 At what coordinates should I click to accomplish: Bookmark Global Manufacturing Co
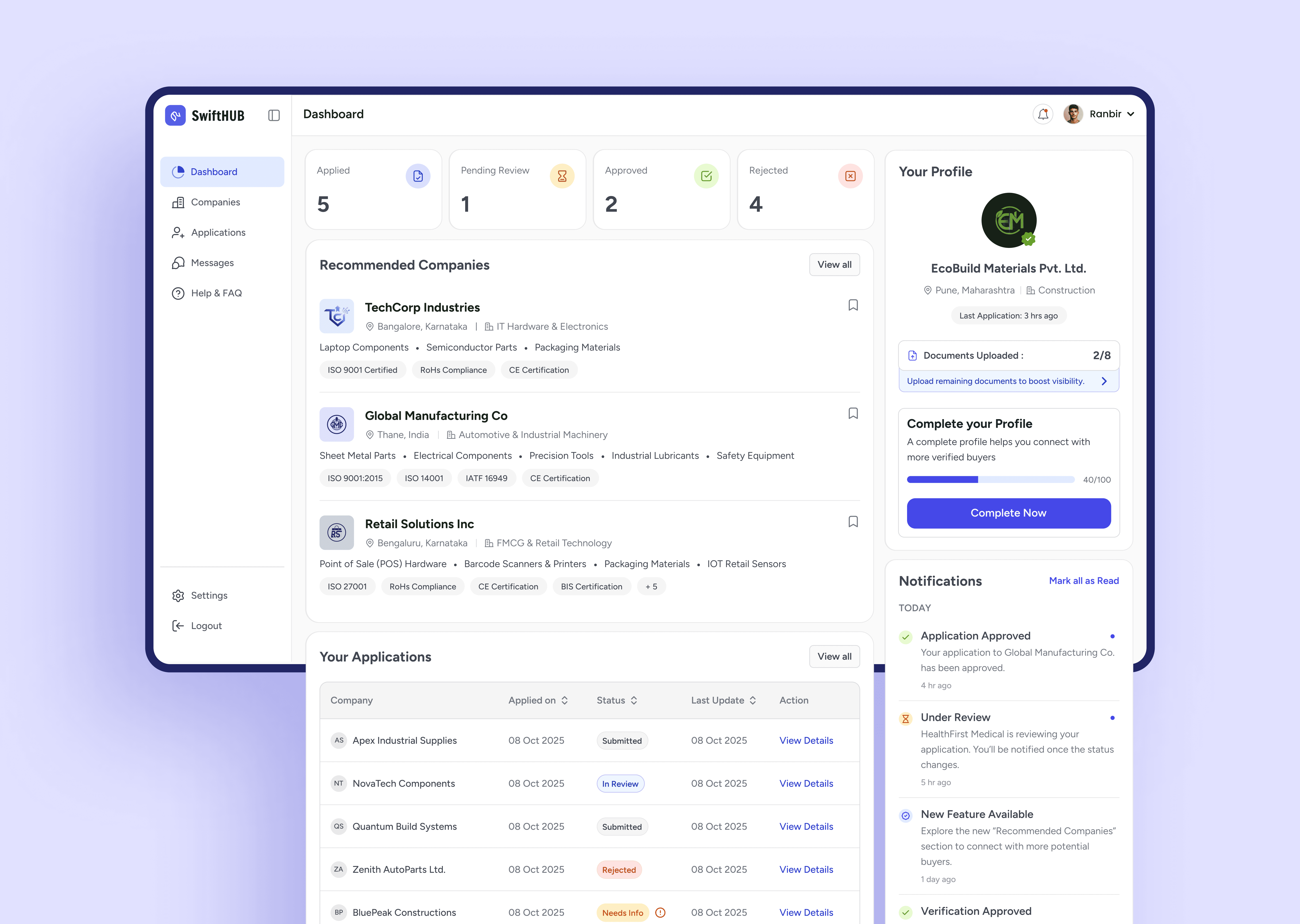(853, 414)
